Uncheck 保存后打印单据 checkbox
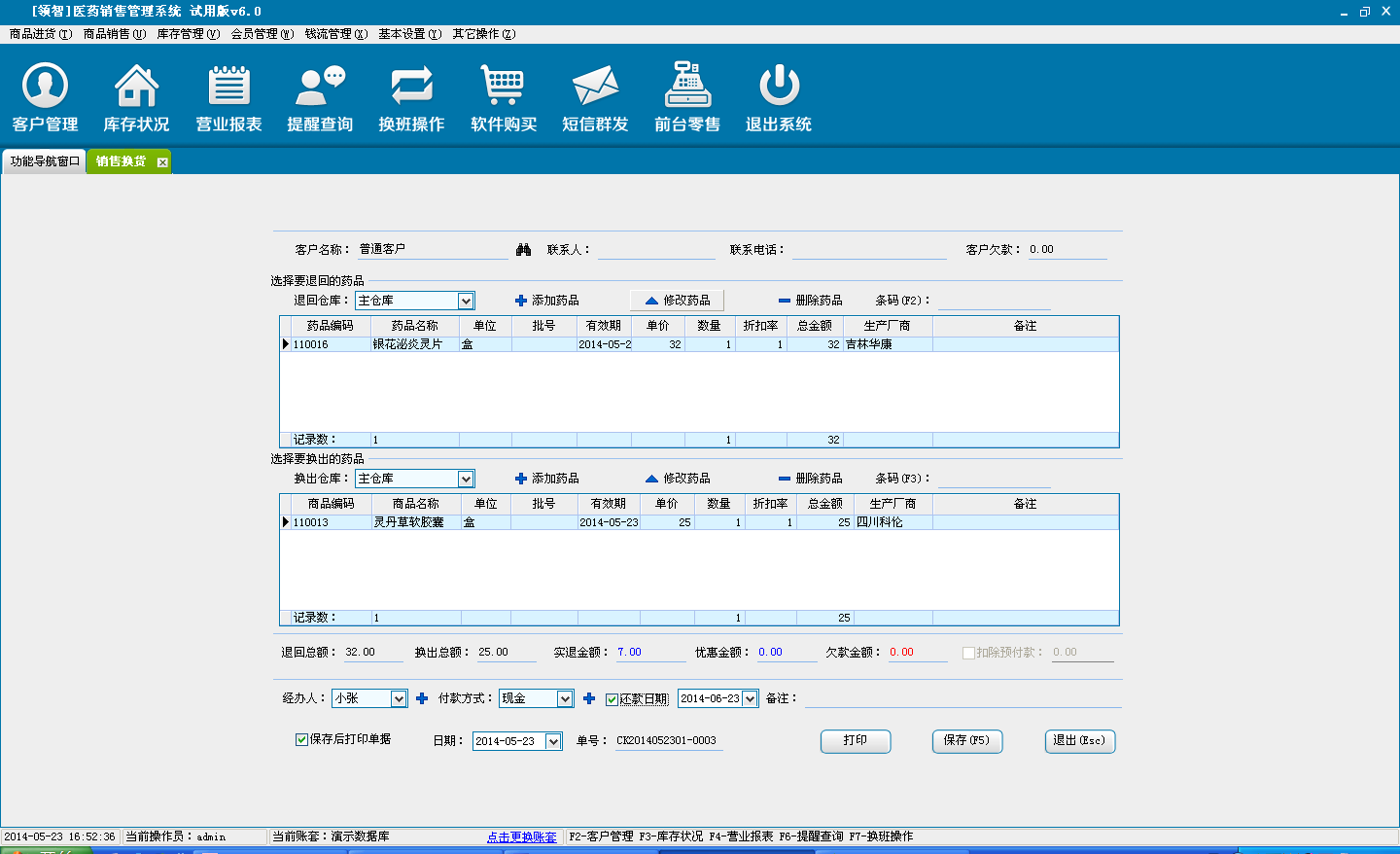 (x=302, y=739)
